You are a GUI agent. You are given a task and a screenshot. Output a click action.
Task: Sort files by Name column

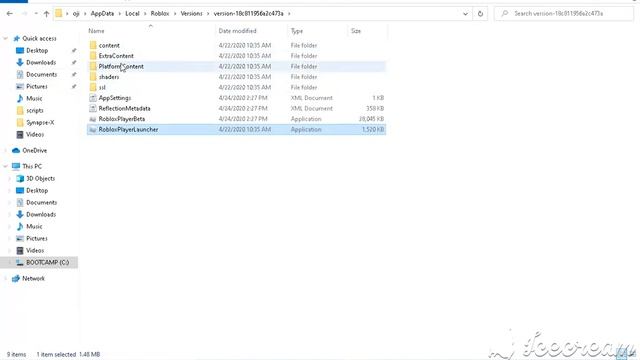tap(96, 31)
